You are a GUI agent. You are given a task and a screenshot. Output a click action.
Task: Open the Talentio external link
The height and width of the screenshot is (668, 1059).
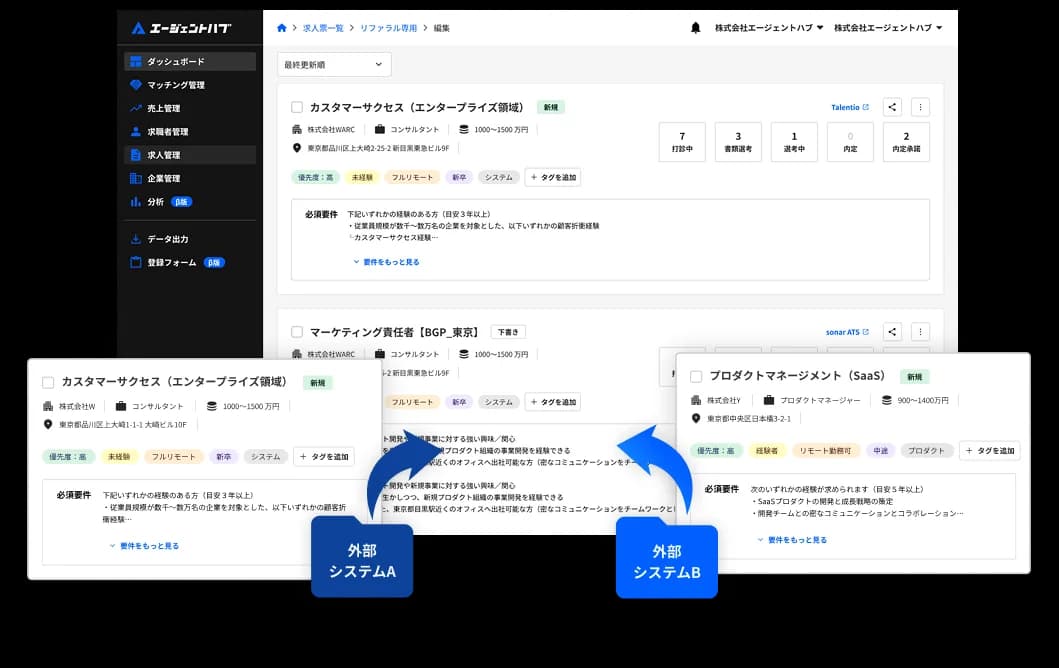[850, 107]
